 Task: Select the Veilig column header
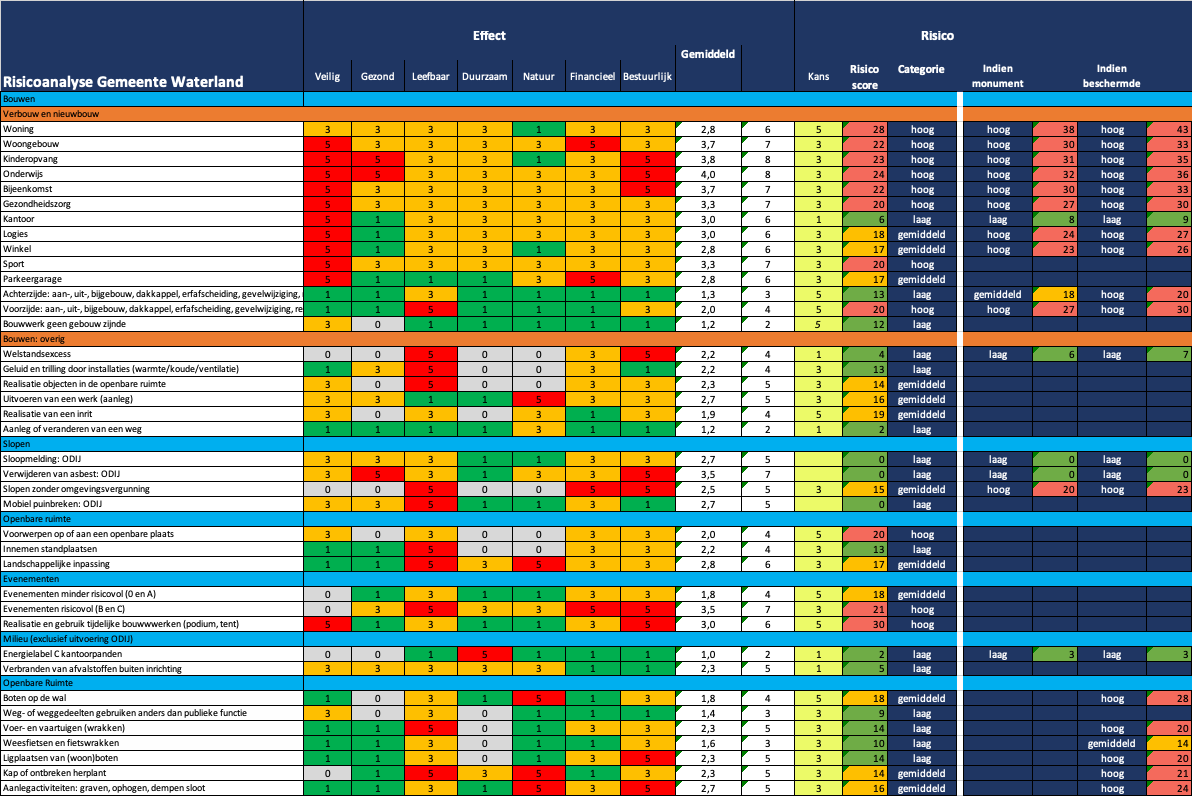click(x=327, y=77)
